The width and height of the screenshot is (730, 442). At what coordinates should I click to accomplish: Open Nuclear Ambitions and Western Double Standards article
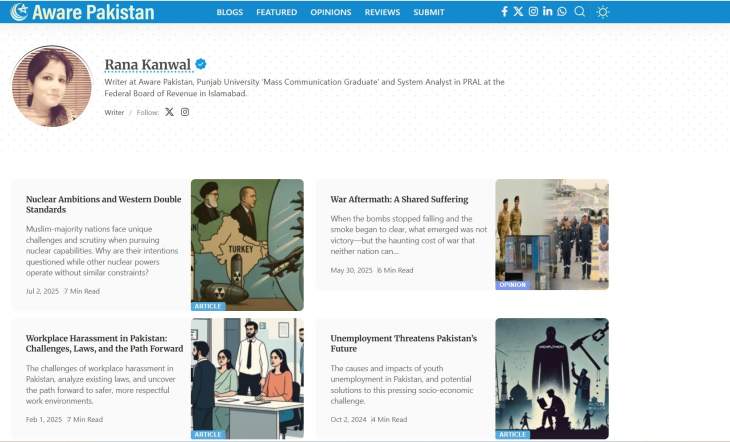(103, 204)
